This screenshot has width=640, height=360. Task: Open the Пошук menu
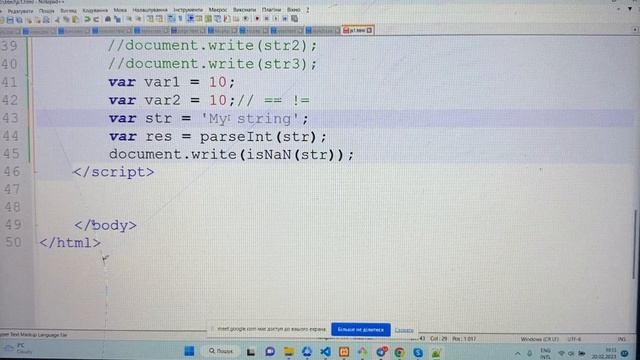click(47, 11)
